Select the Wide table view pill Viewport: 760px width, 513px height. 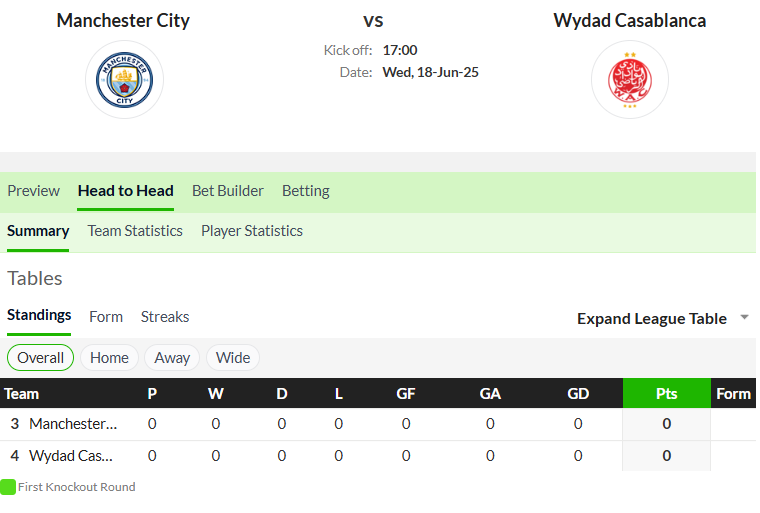pos(233,358)
